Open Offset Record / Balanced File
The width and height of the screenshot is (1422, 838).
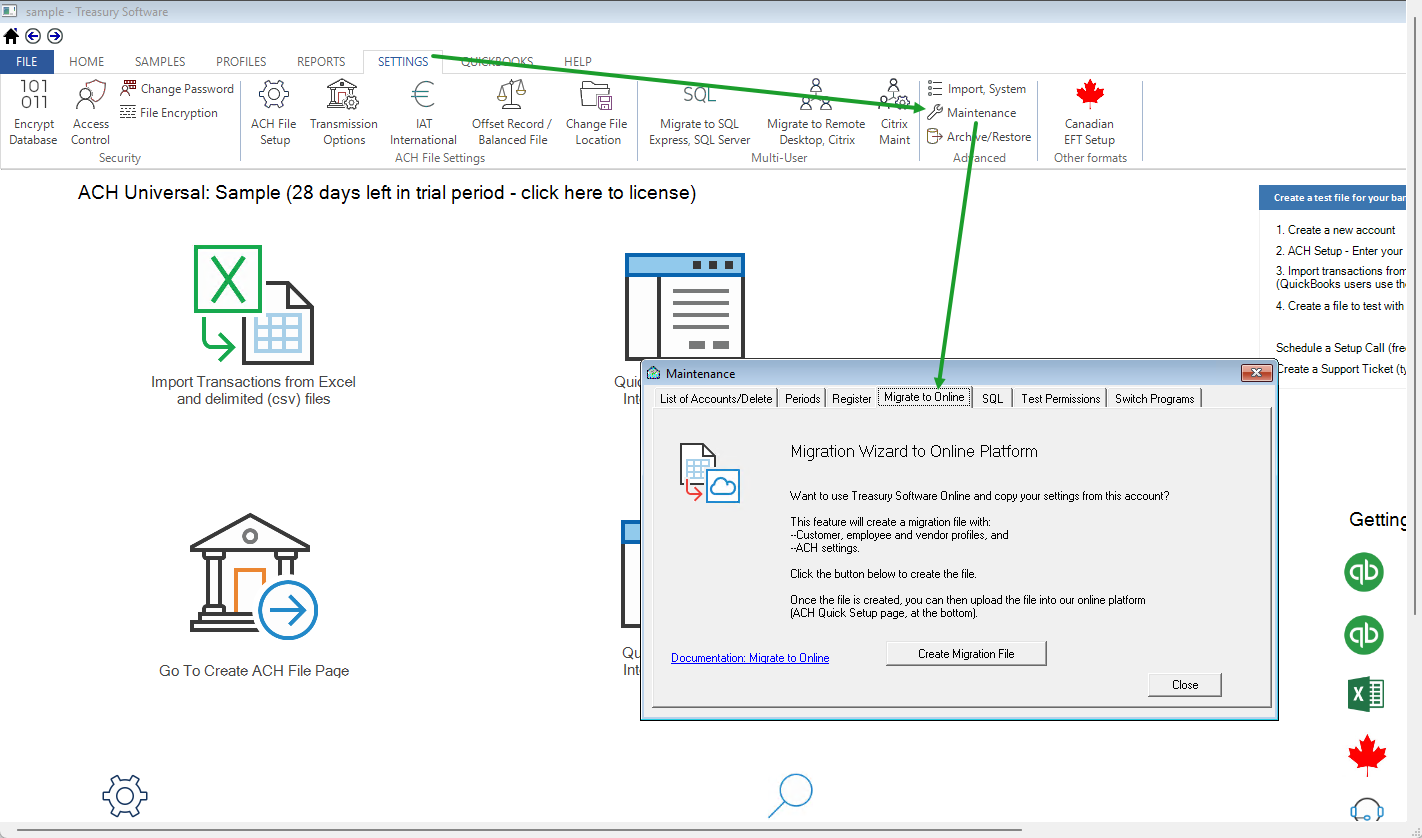click(512, 112)
